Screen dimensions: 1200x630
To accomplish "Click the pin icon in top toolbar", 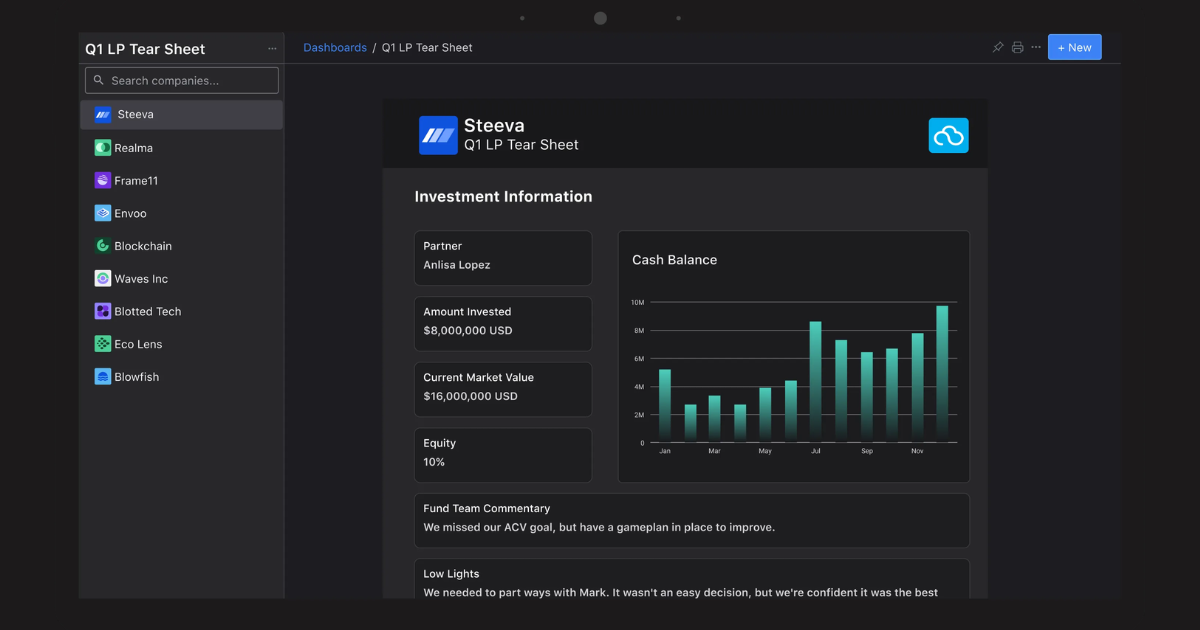I will tap(997, 47).
